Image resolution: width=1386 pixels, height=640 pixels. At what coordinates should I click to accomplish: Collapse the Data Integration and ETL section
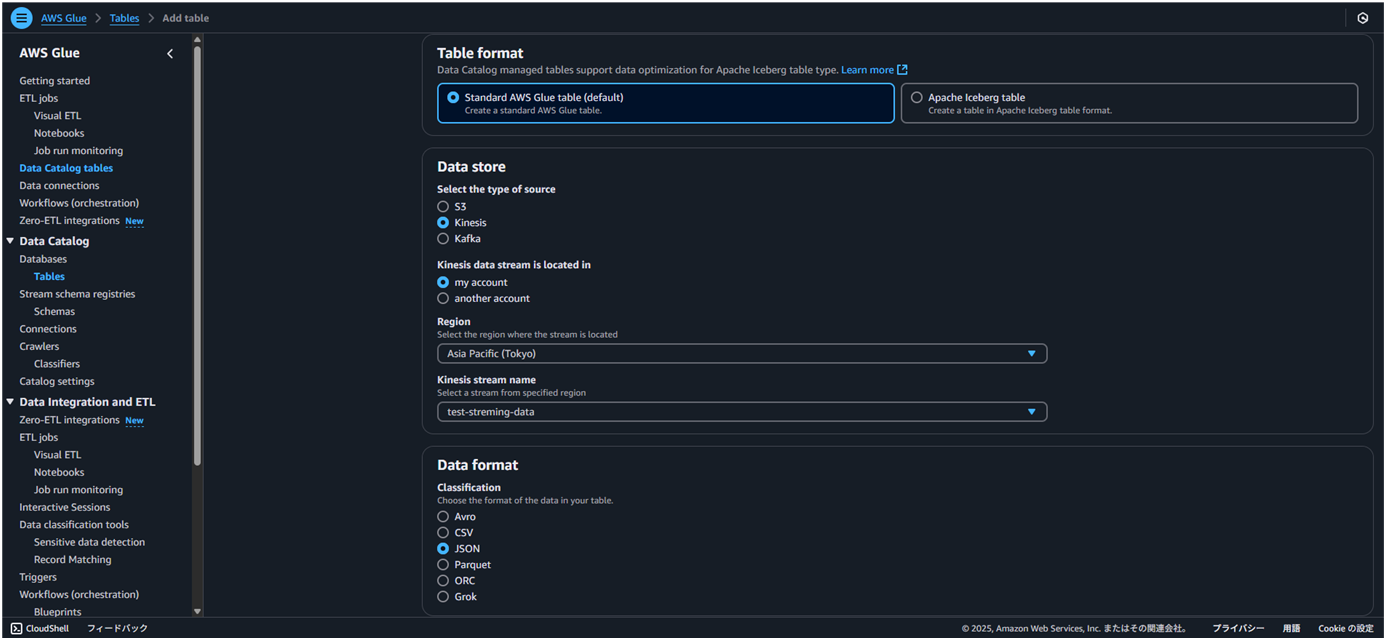10,402
